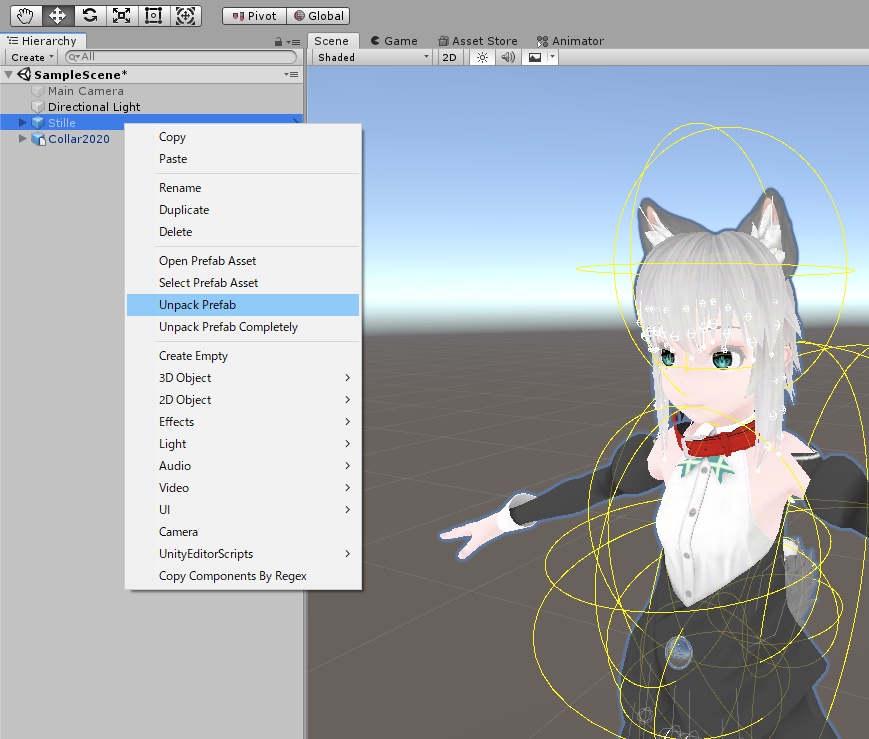Select the combined Transform tool
This screenshot has width=869, height=739.
click(x=185, y=16)
